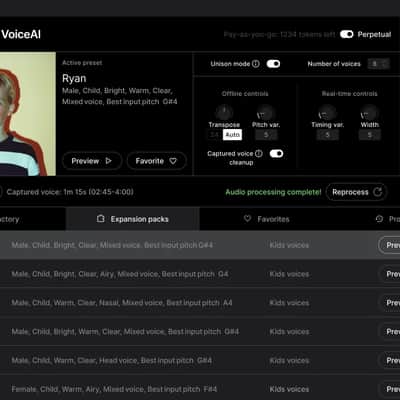Click the Width value field
This screenshot has height=400, width=400.
pyautogui.click(x=370, y=135)
